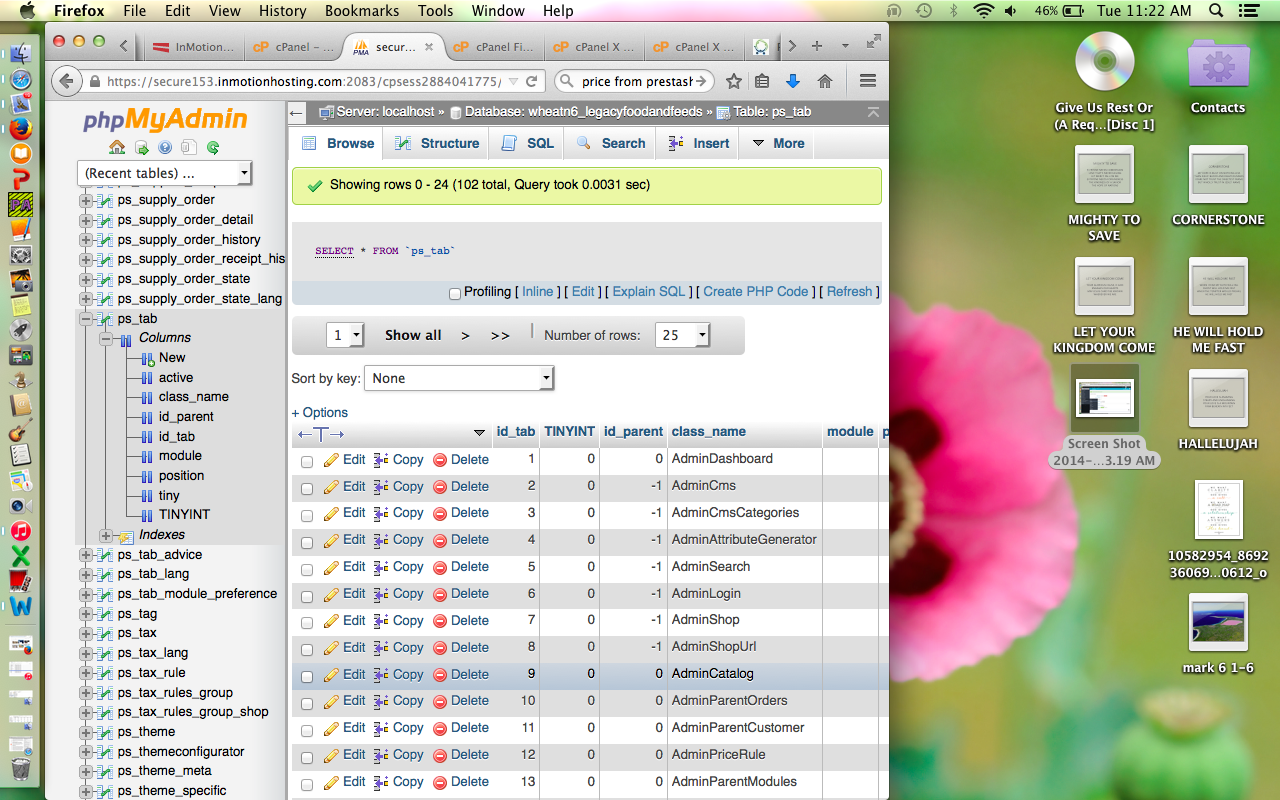
Task: Click the phpMyAdmin Home icon
Action: click(x=117, y=148)
